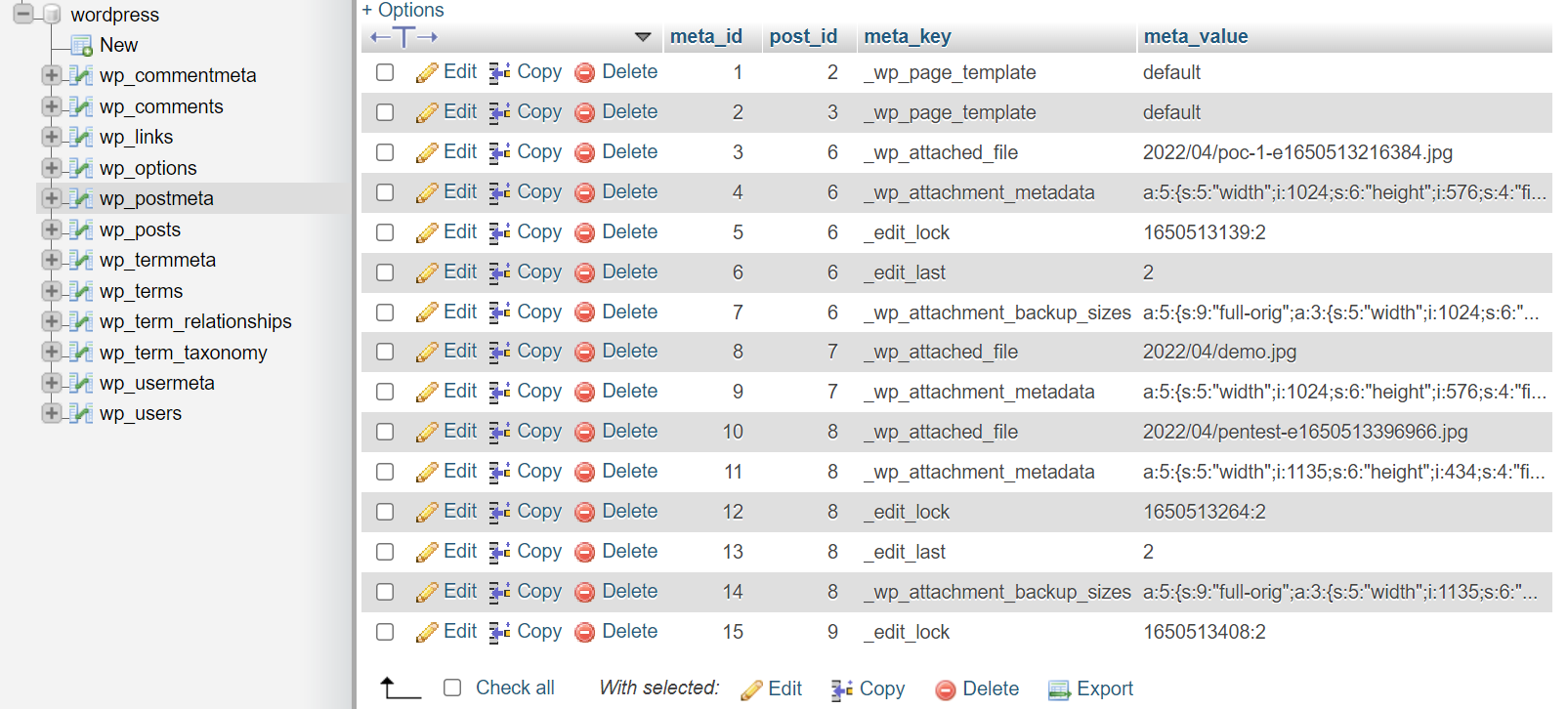This screenshot has height=709, width=1568.
Task: Click bottom Delete icon for selected rows
Action: click(x=945, y=690)
